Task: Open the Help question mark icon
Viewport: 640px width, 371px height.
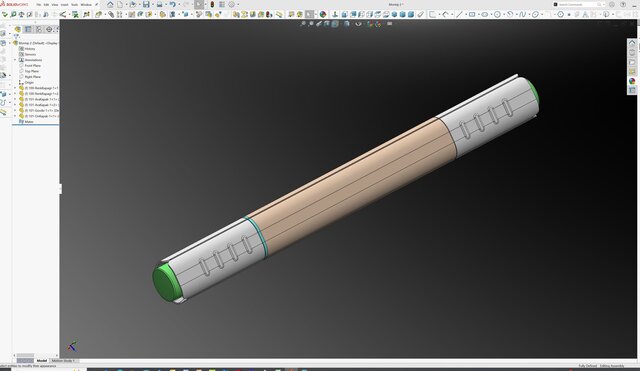Action: pyautogui.click(x=623, y=4)
